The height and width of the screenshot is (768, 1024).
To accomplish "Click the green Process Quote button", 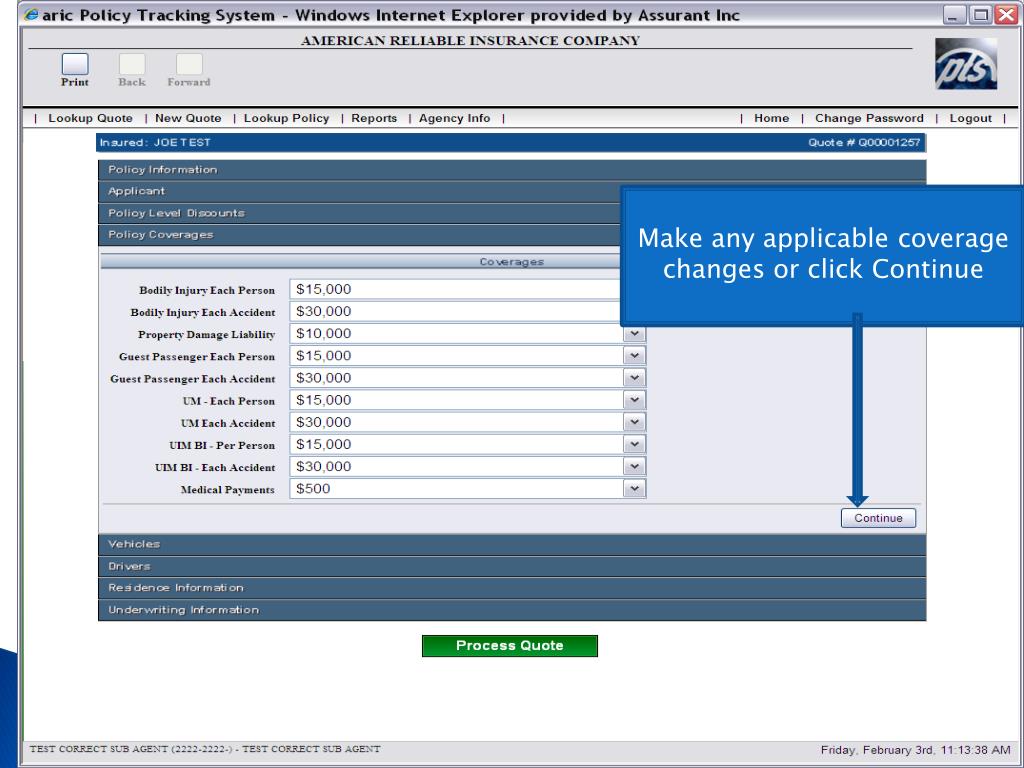I will [x=509, y=646].
